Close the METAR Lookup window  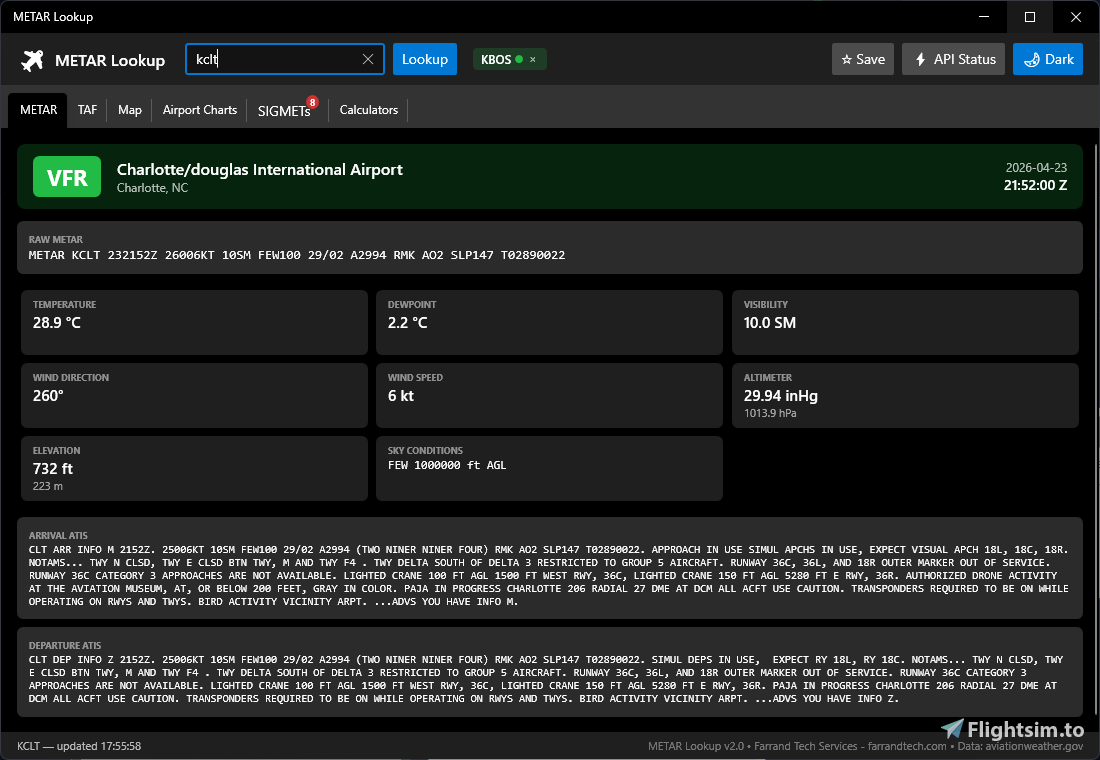[1075, 17]
